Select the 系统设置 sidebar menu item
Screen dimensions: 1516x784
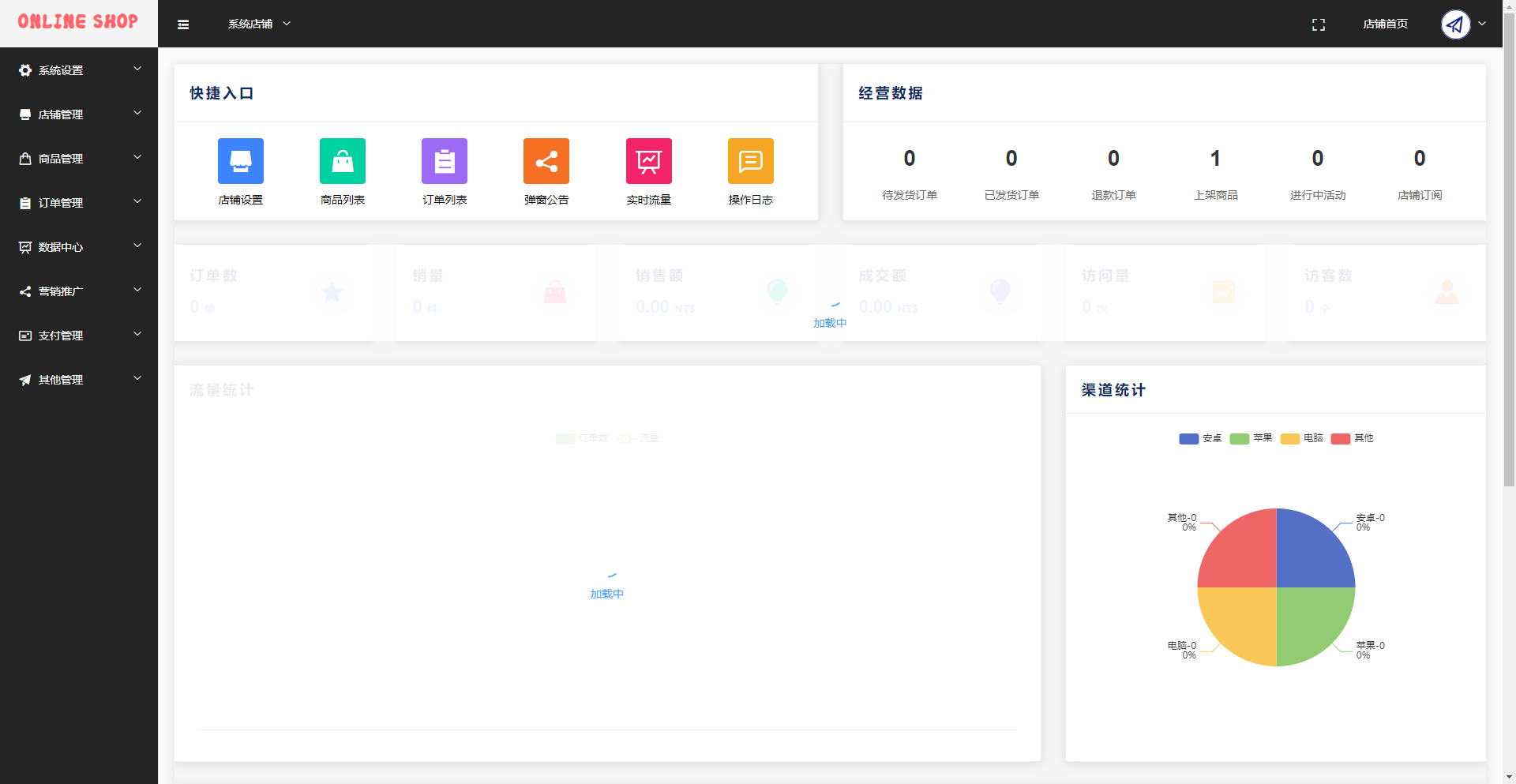[x=79, y=70]
